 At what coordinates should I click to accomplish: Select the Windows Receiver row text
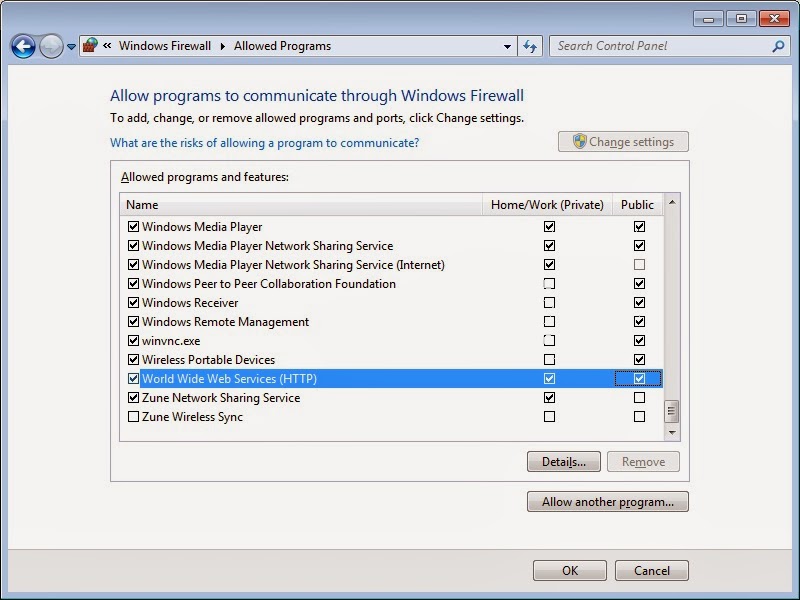click(190, 303)
